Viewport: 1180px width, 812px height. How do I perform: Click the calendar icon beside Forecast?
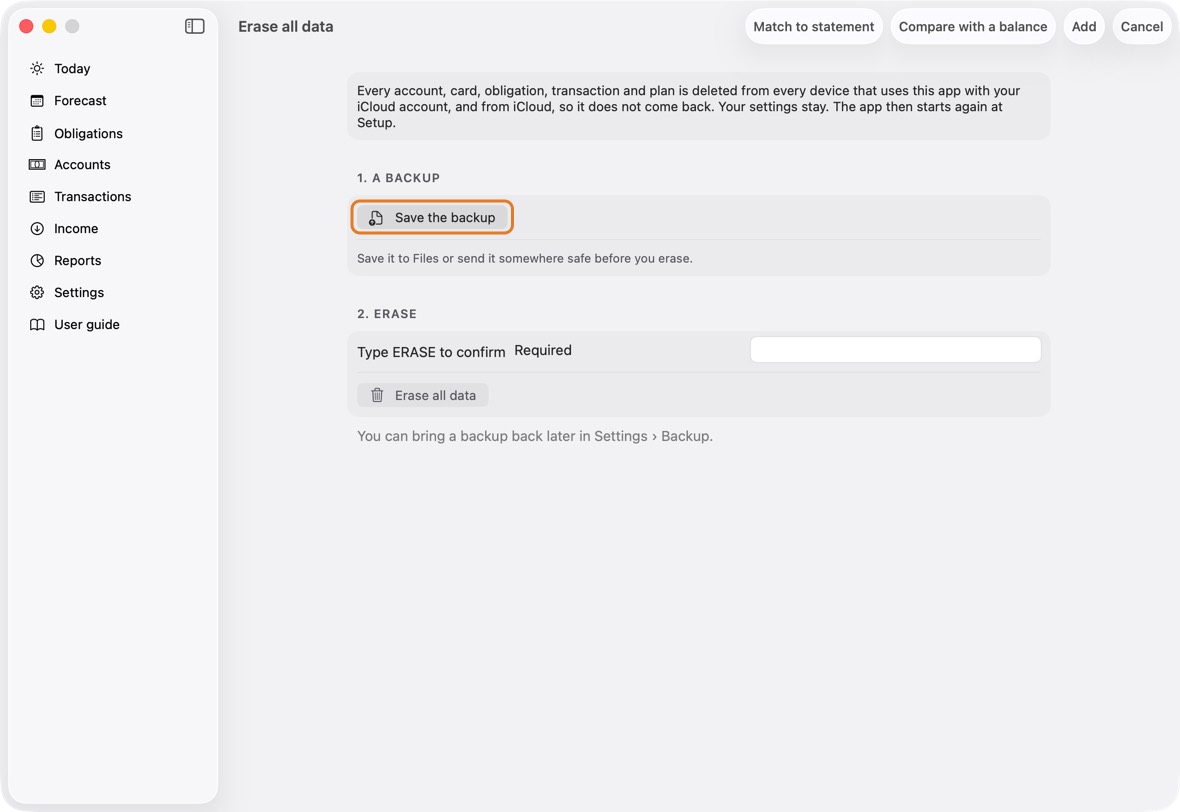coord(37,101)
